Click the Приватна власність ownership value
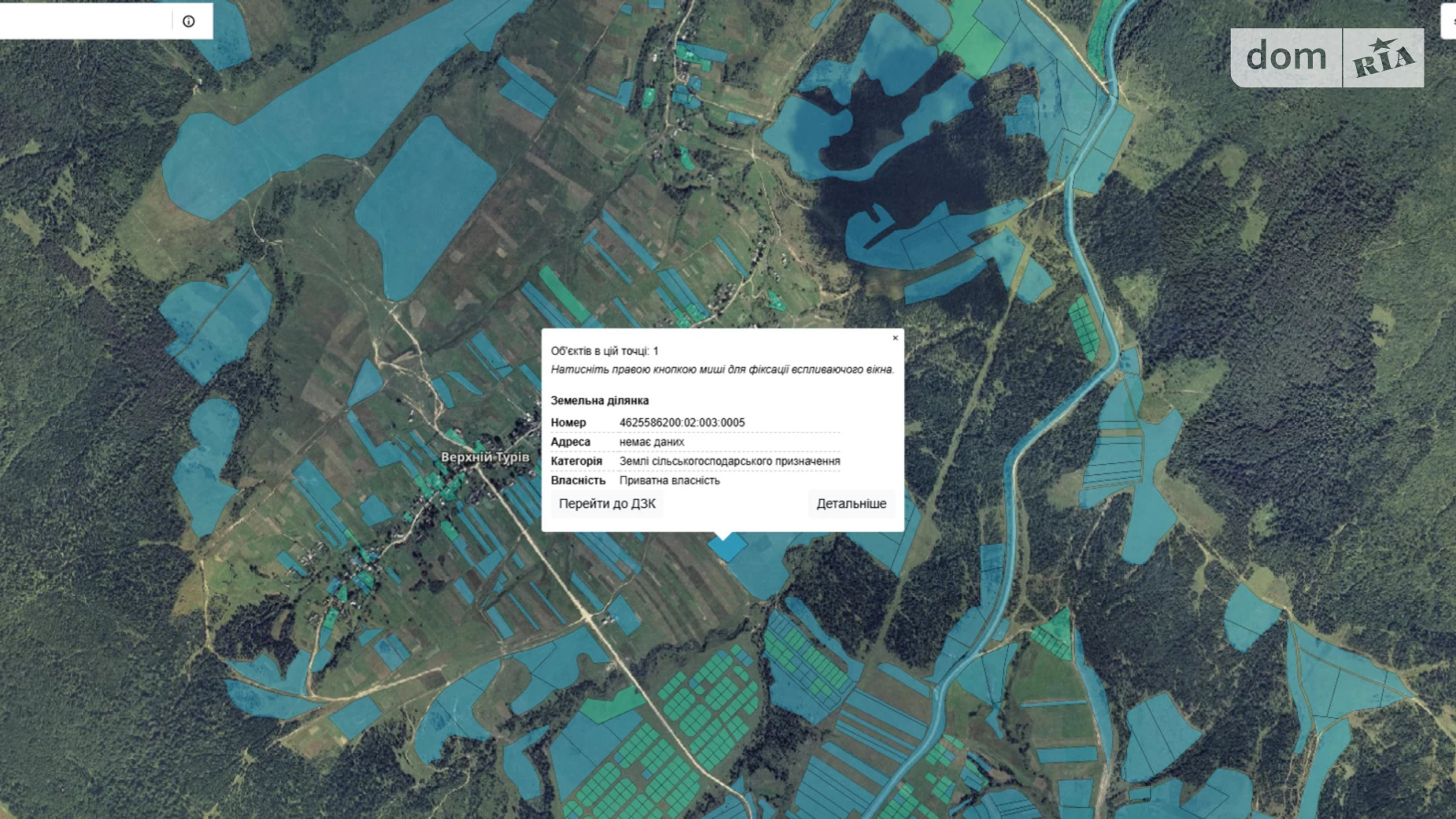Viewport: 1456px width, 819px height. click(669, 480)
